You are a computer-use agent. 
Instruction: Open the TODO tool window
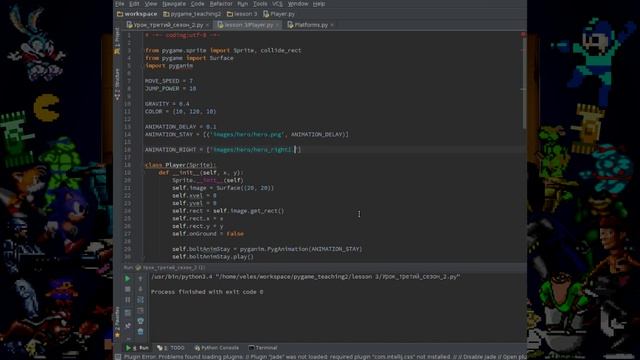[x=171, y=348]
